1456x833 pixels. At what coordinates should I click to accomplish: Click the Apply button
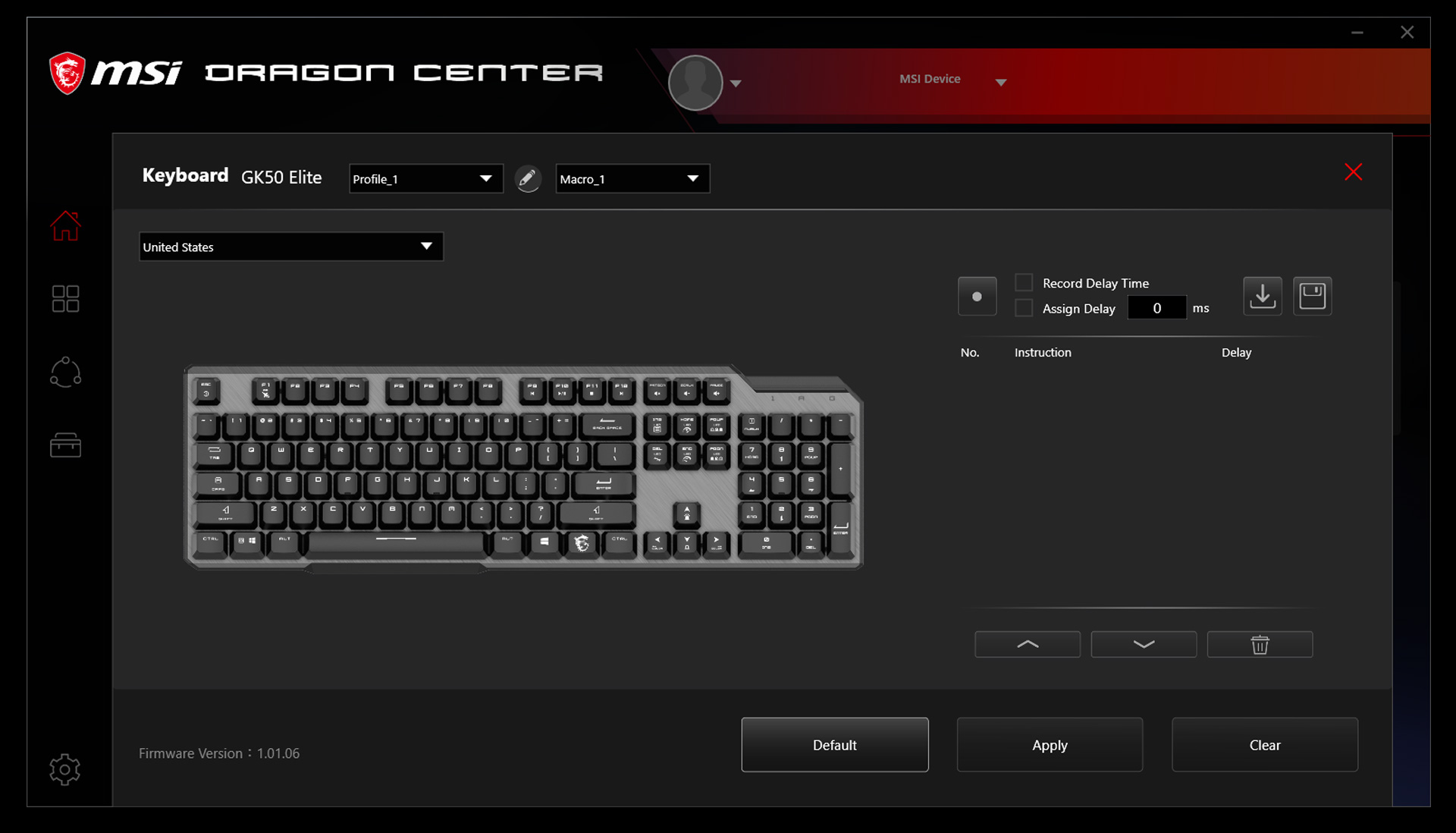pyautogui.click(x=1050, y=745)
